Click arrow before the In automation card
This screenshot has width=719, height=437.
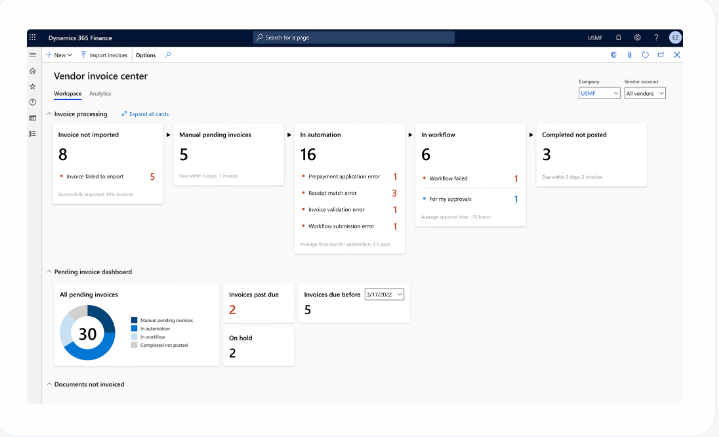tap(289, 135)
